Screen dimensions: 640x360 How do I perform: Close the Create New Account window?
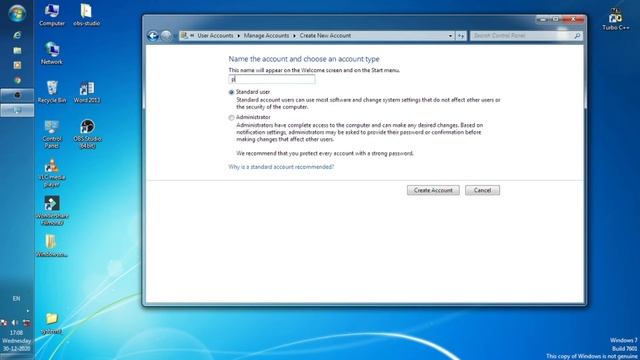click(573, 19)
